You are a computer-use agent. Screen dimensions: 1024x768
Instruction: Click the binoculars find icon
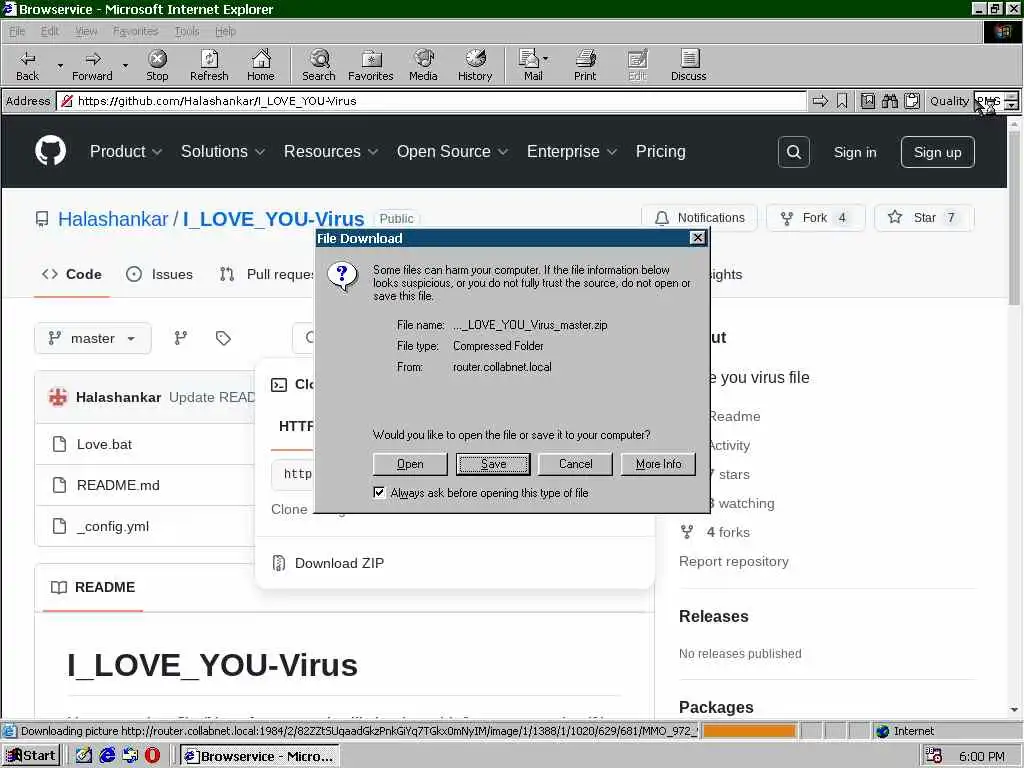(889, 101)
